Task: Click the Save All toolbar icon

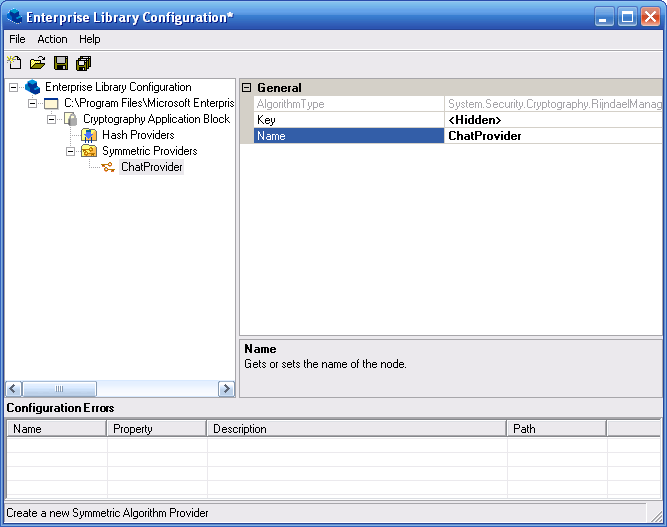Action: click(x=84, y=63)
